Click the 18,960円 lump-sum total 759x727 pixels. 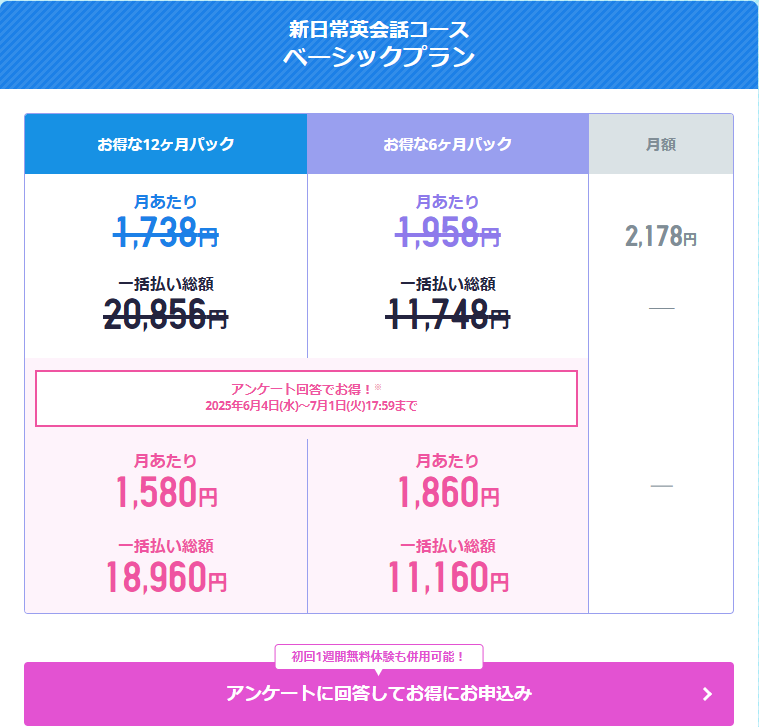[x=166, y=576]
